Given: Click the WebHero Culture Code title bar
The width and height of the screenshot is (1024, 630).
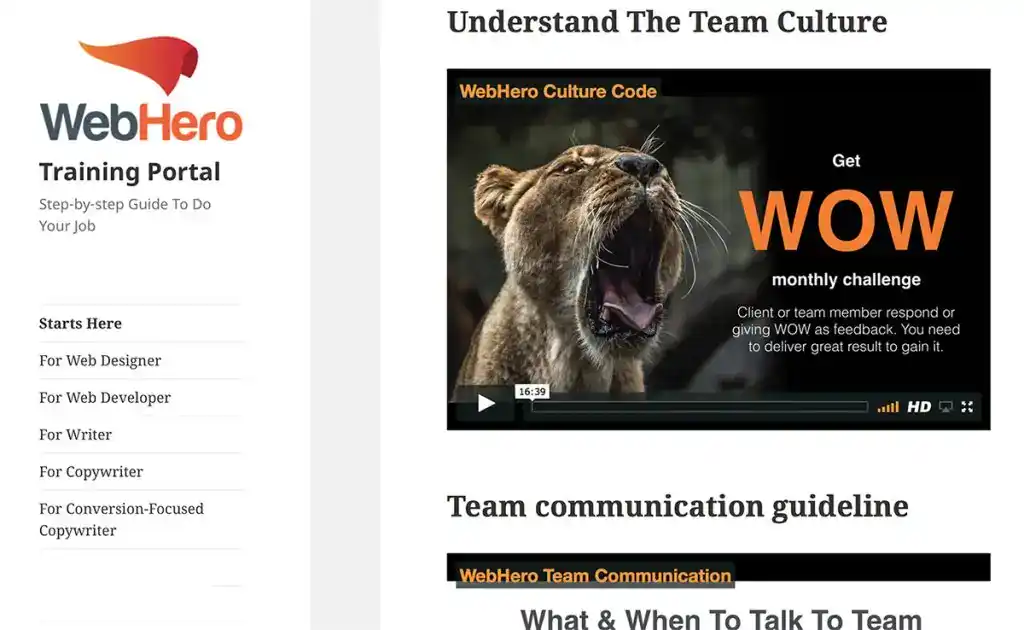Looking at the screenshot, I should (x=556, y=90).
